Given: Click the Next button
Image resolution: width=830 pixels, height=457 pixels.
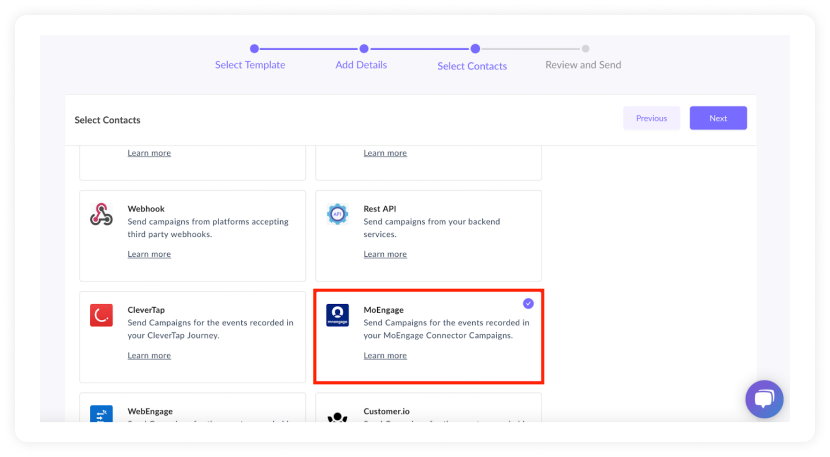Looking at the screenshot, I should tap(718, 118).
